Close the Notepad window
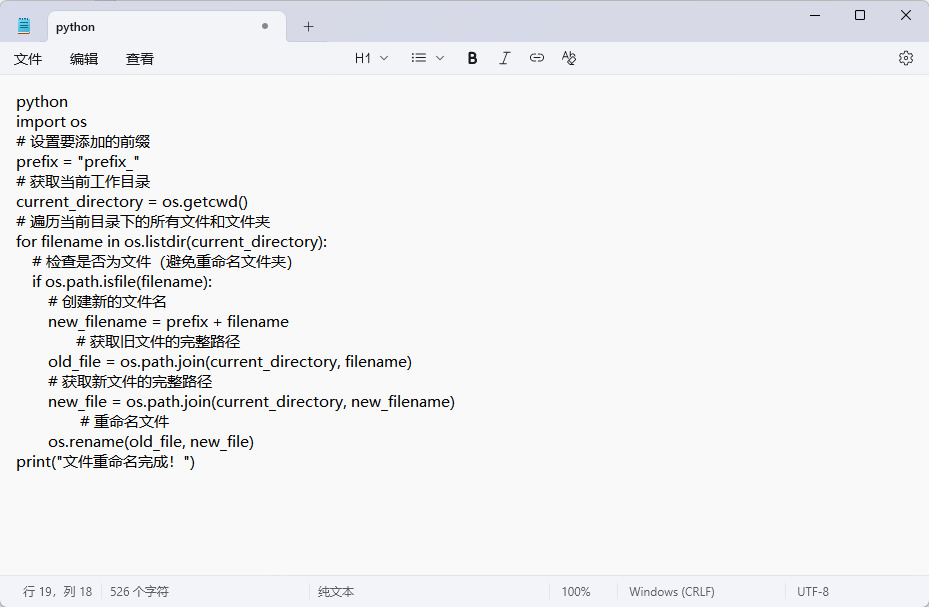This screenshot has width=929, height=607. click(x=905, y=15)
